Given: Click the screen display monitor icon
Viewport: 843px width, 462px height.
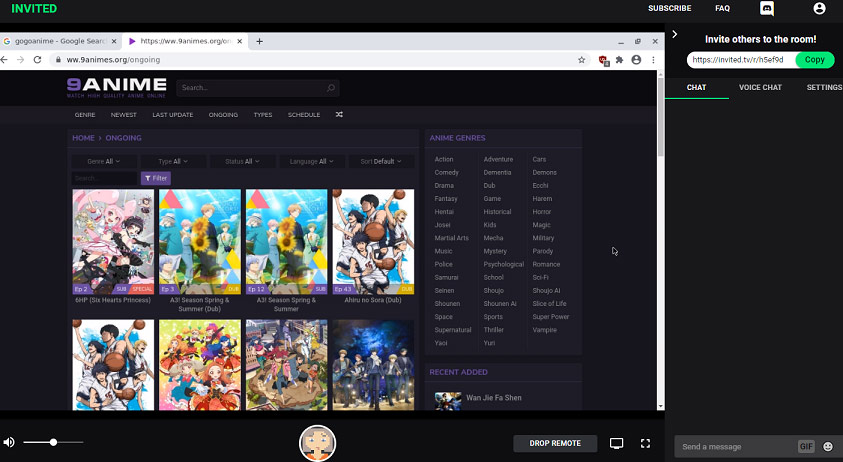Looking at the screenshot, I should point(617,443).
